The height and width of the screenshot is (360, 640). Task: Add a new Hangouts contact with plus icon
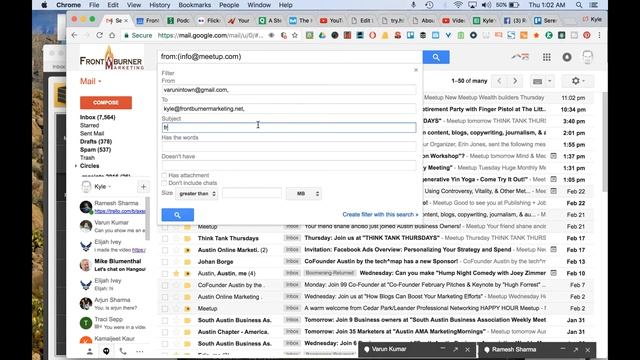[143, 187]
